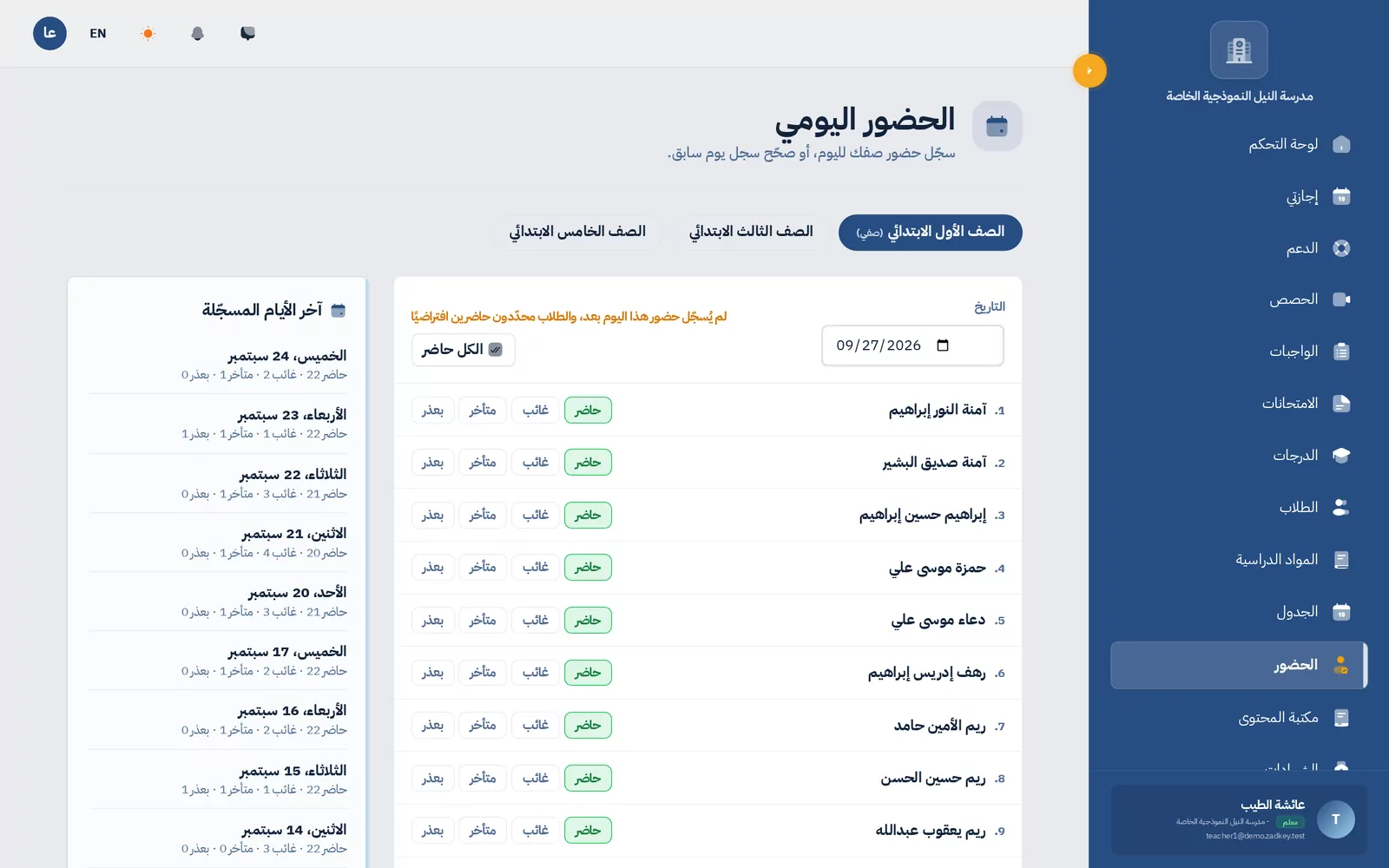Click the teacher name عائشة الطيب
The width and height of the screenshot is (1389, 868).
(x=1273, y=805)
